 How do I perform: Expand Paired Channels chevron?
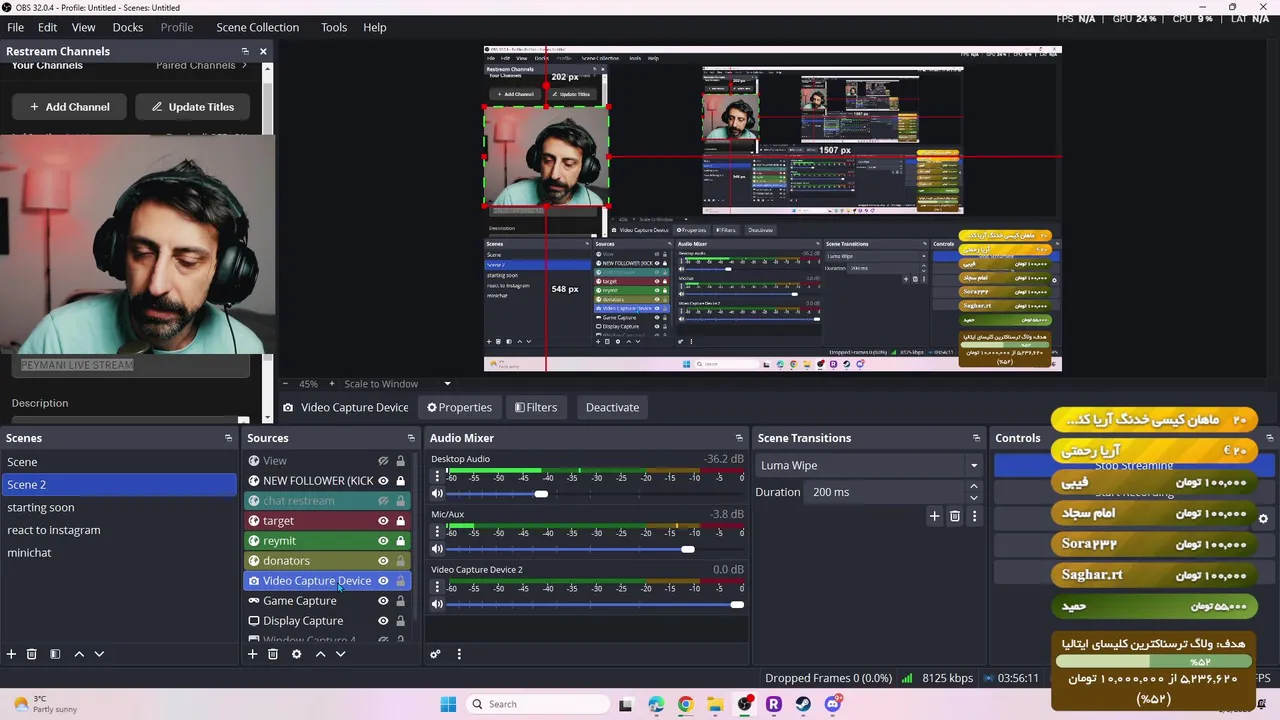[243, 66]
